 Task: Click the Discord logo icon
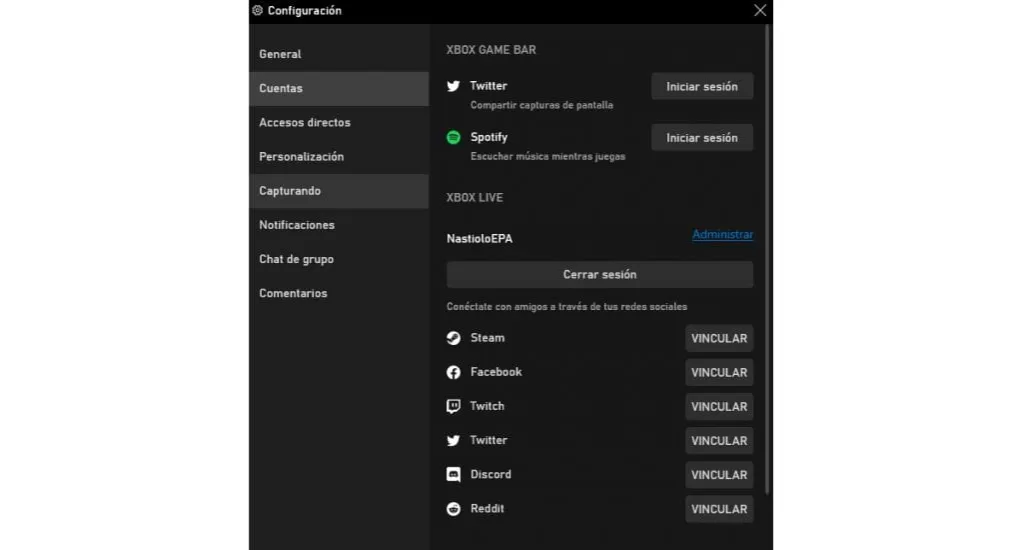point(453,474)
